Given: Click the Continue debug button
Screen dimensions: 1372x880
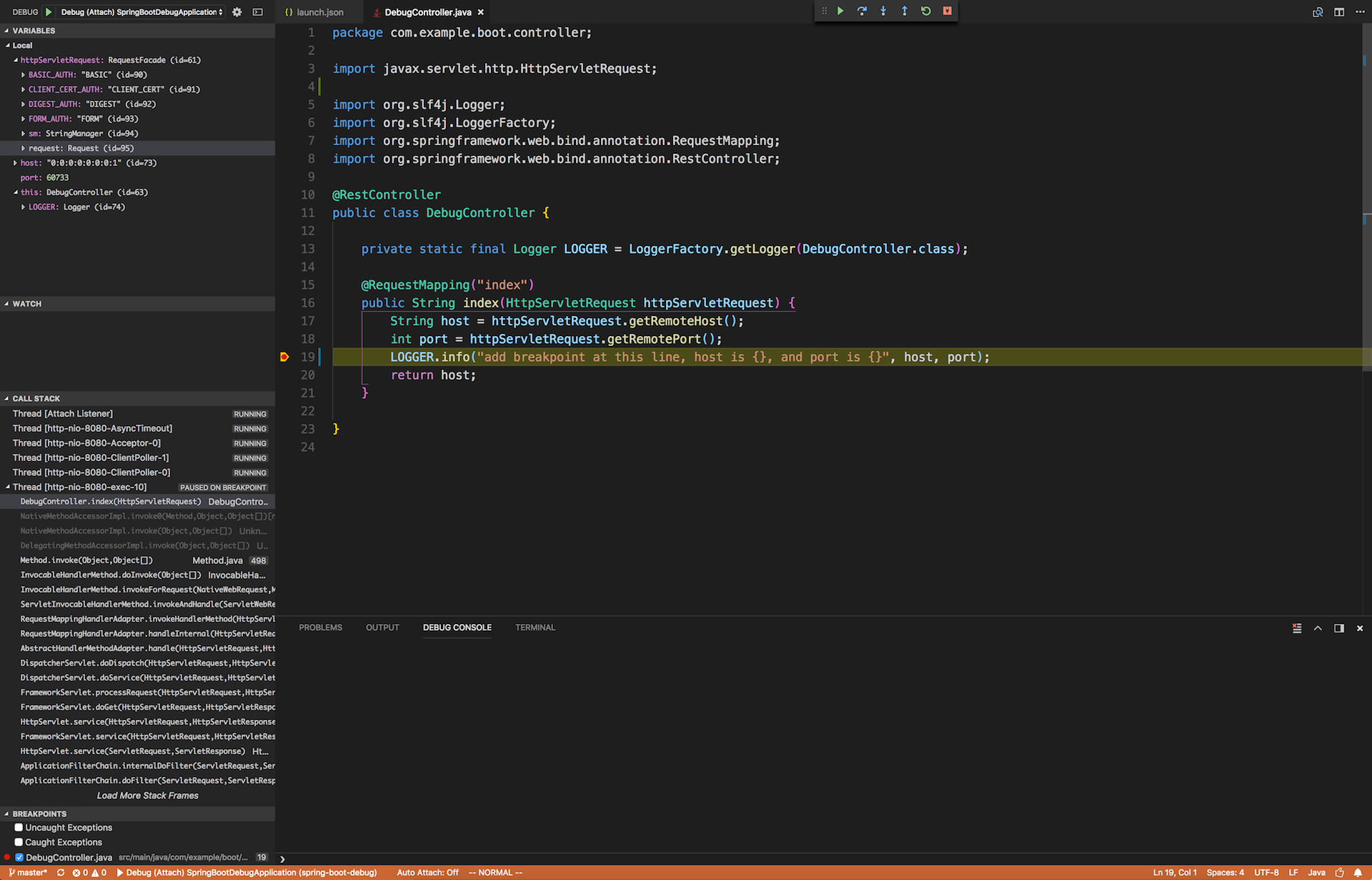Looking at the screenshot, I should click(840, 11).
